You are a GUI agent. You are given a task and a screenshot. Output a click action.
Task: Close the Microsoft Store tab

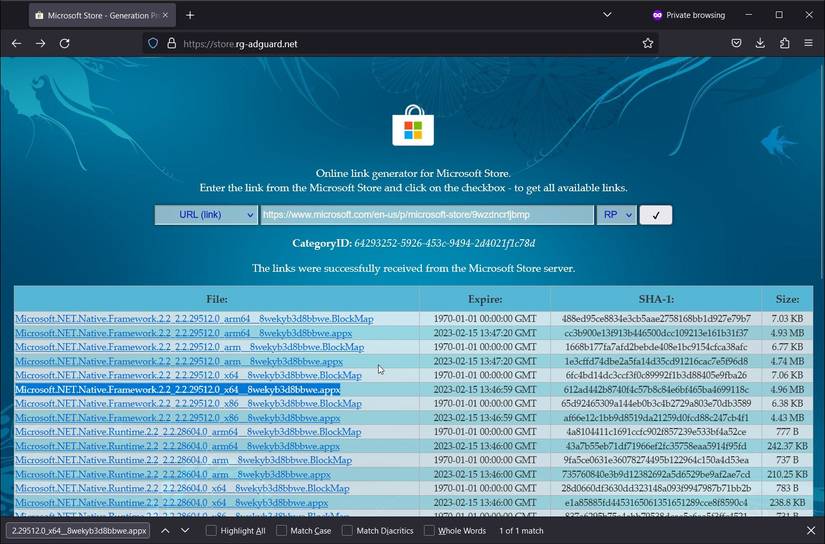(165, 15)
